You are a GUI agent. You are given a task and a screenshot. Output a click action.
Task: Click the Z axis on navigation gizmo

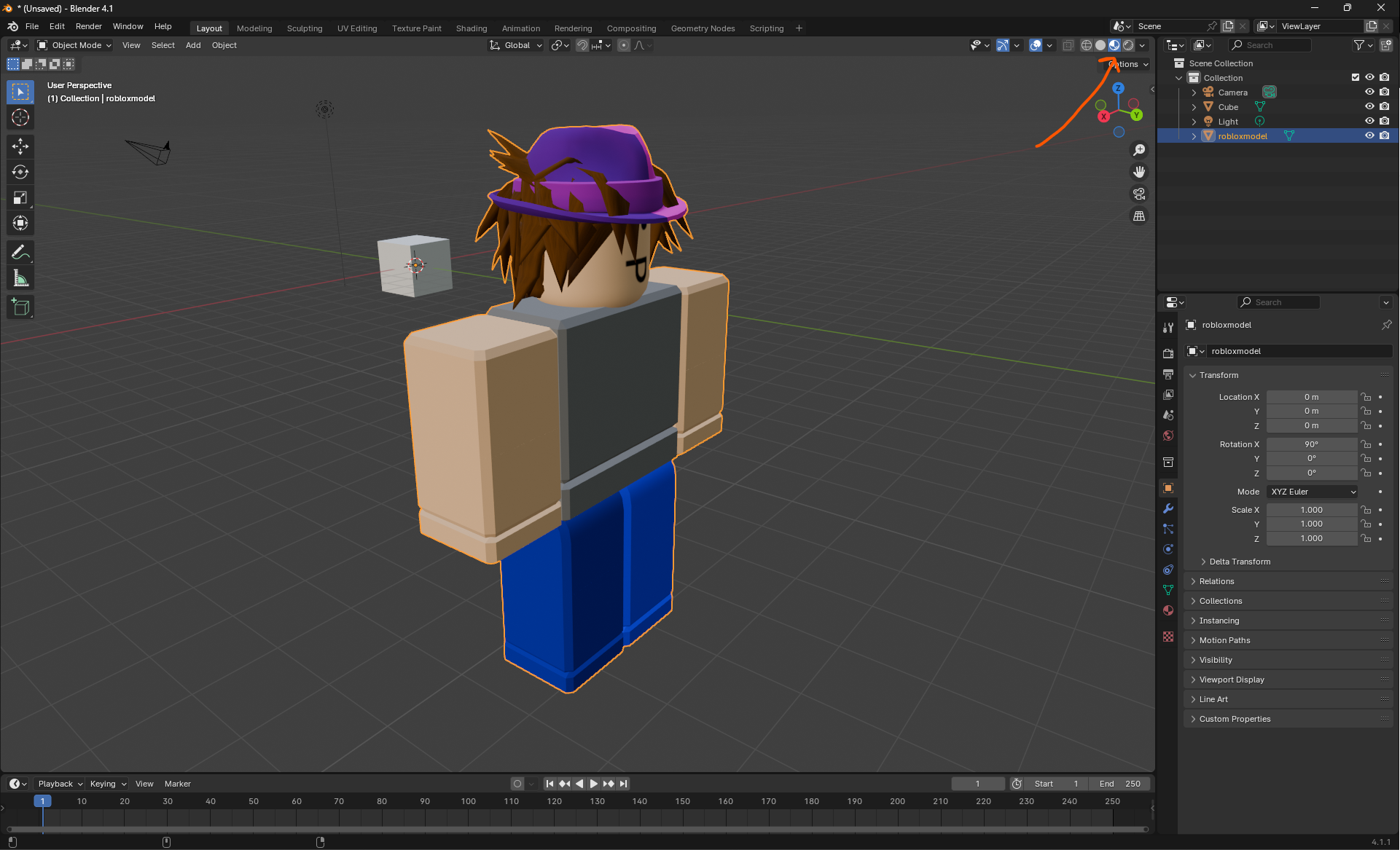point(1119,88)
